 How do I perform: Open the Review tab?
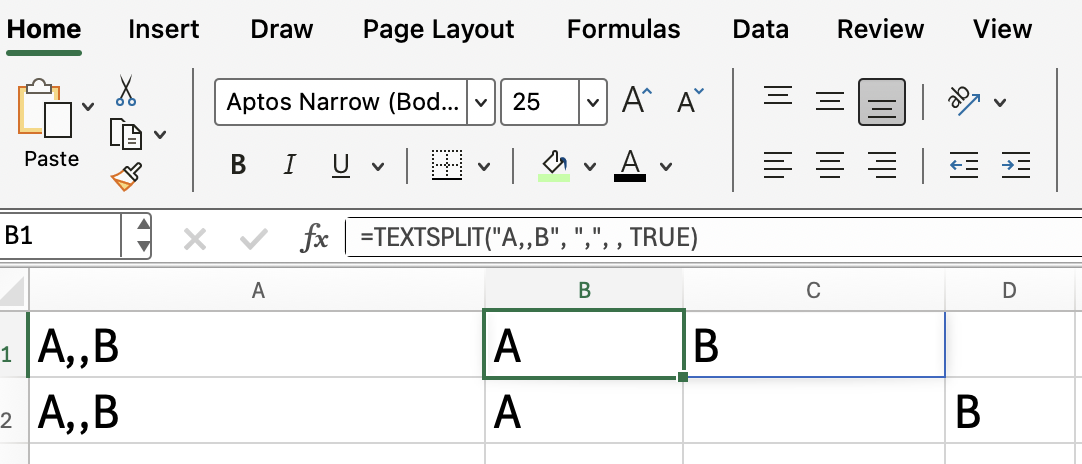tap(881, 29)
